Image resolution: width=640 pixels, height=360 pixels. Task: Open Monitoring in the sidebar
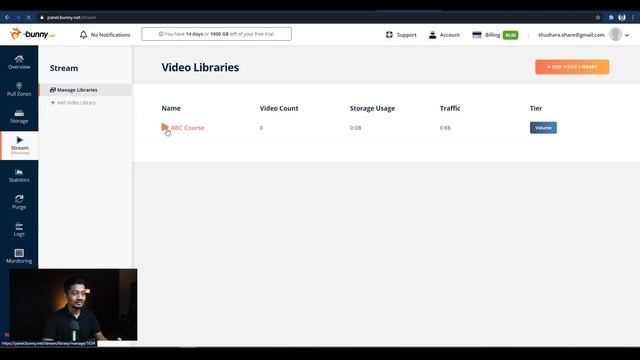coord(19,256)
